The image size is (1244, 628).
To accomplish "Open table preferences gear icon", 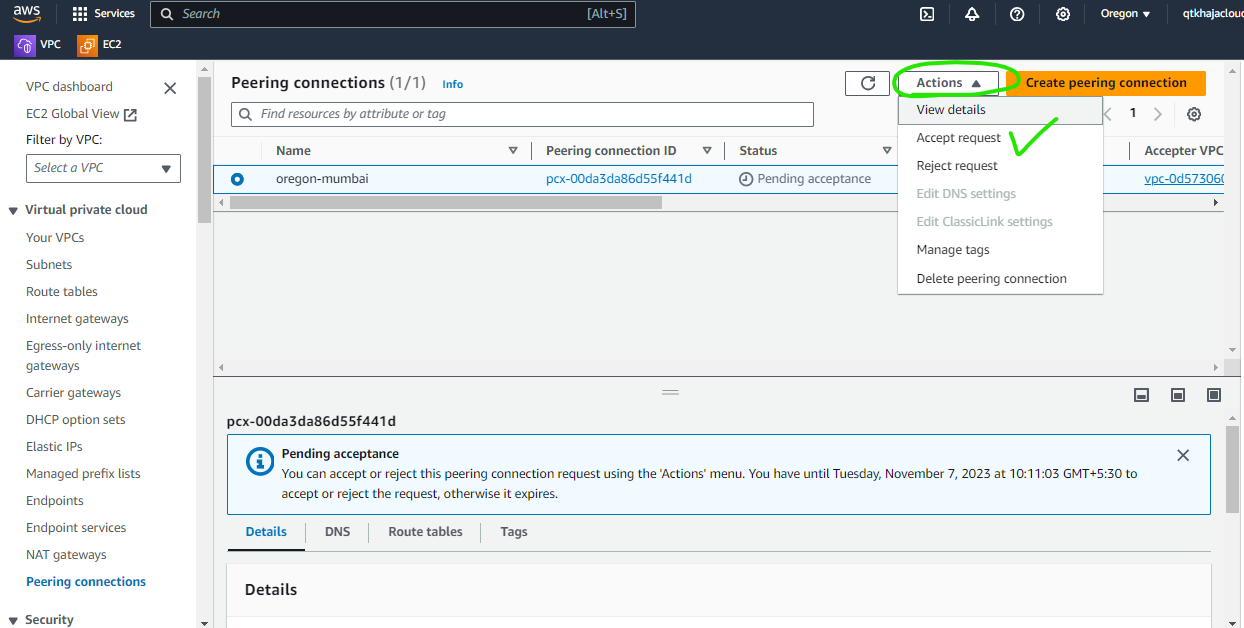I will click(x=1194, y=114).
